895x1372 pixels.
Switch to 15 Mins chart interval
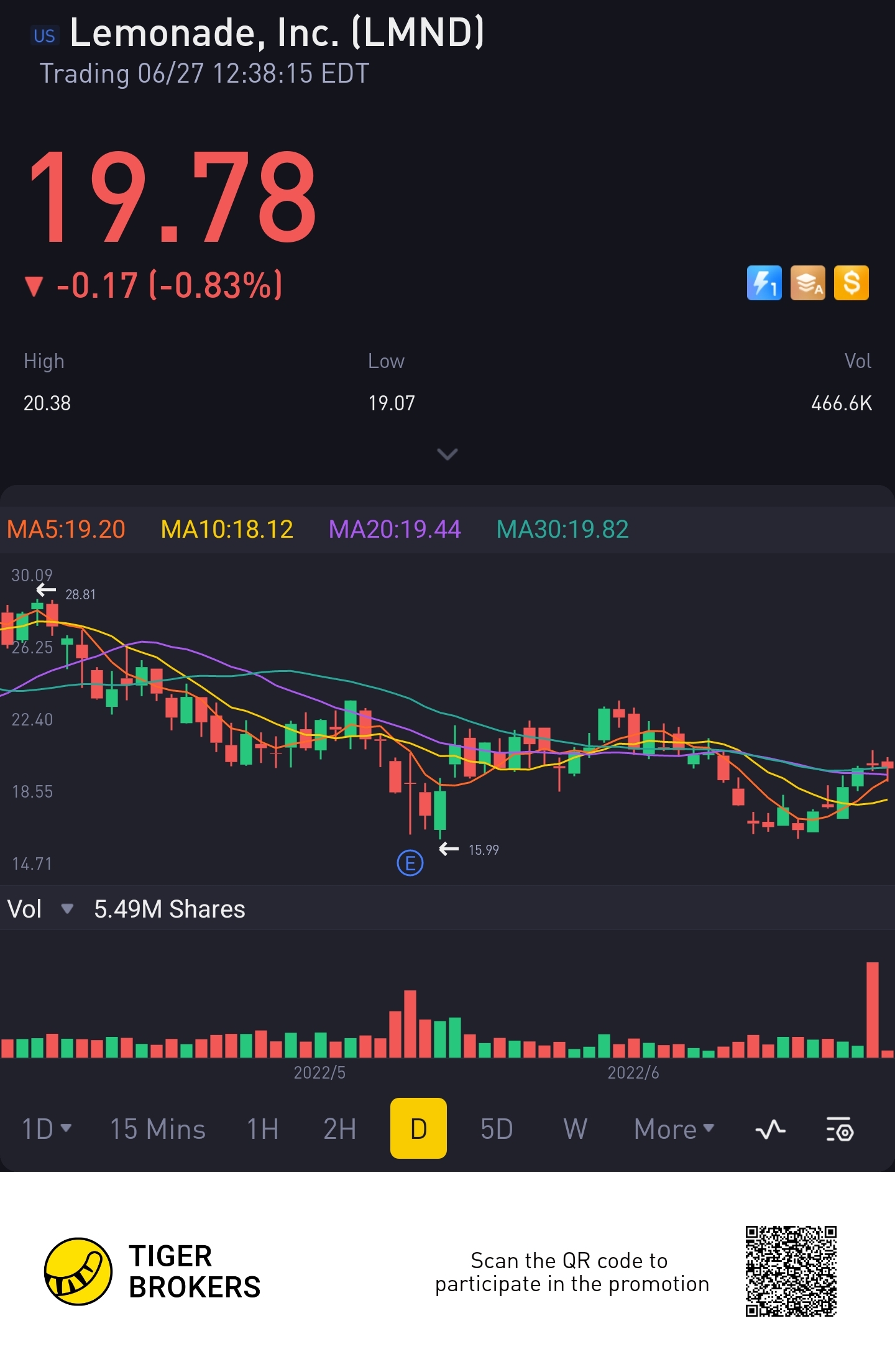[158, 1129]
